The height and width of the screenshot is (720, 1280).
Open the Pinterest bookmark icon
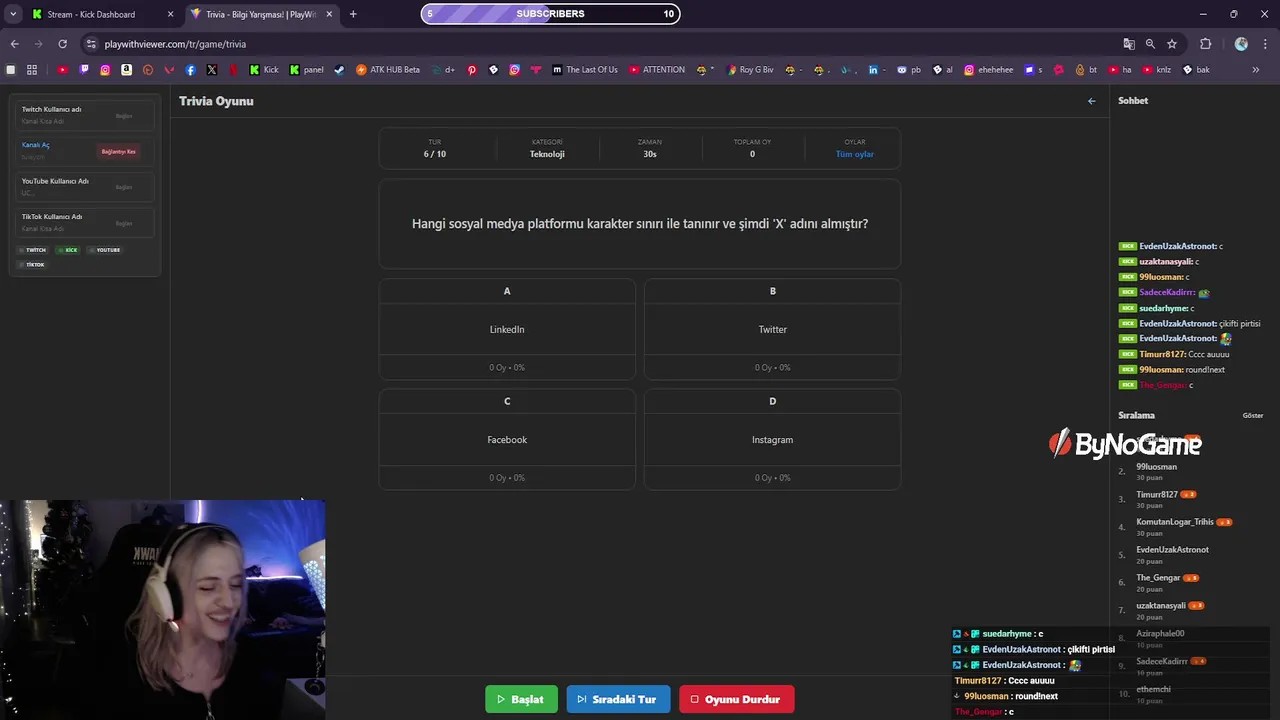click(472, 70)
